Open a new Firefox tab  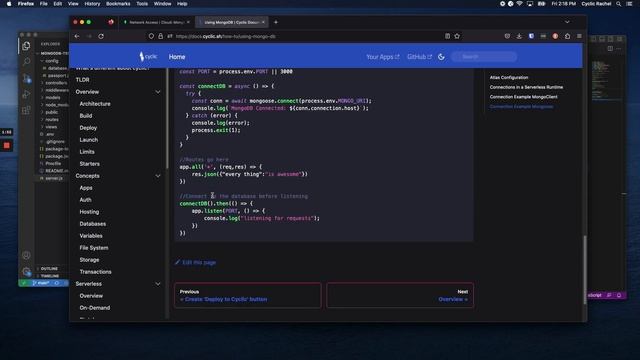276,22
